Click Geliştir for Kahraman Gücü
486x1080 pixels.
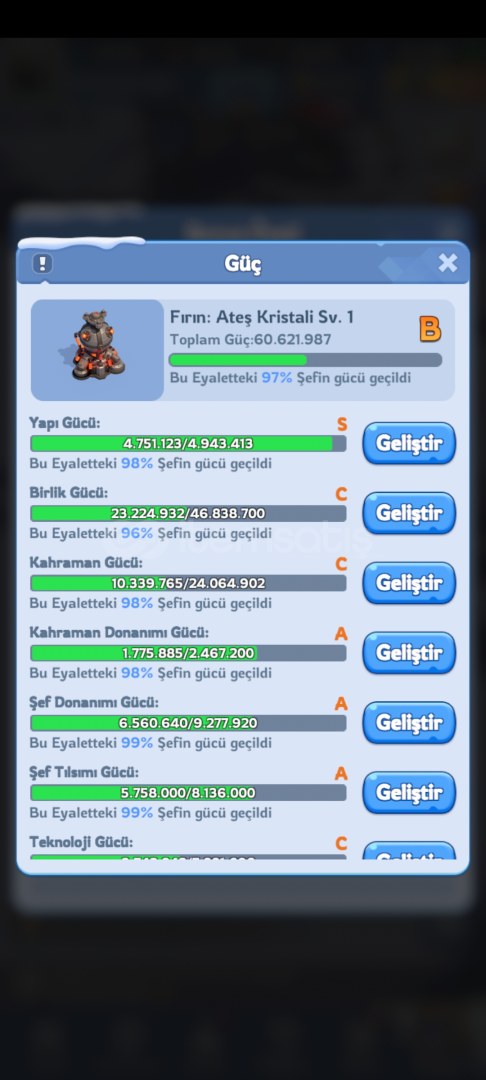(409, 583)
